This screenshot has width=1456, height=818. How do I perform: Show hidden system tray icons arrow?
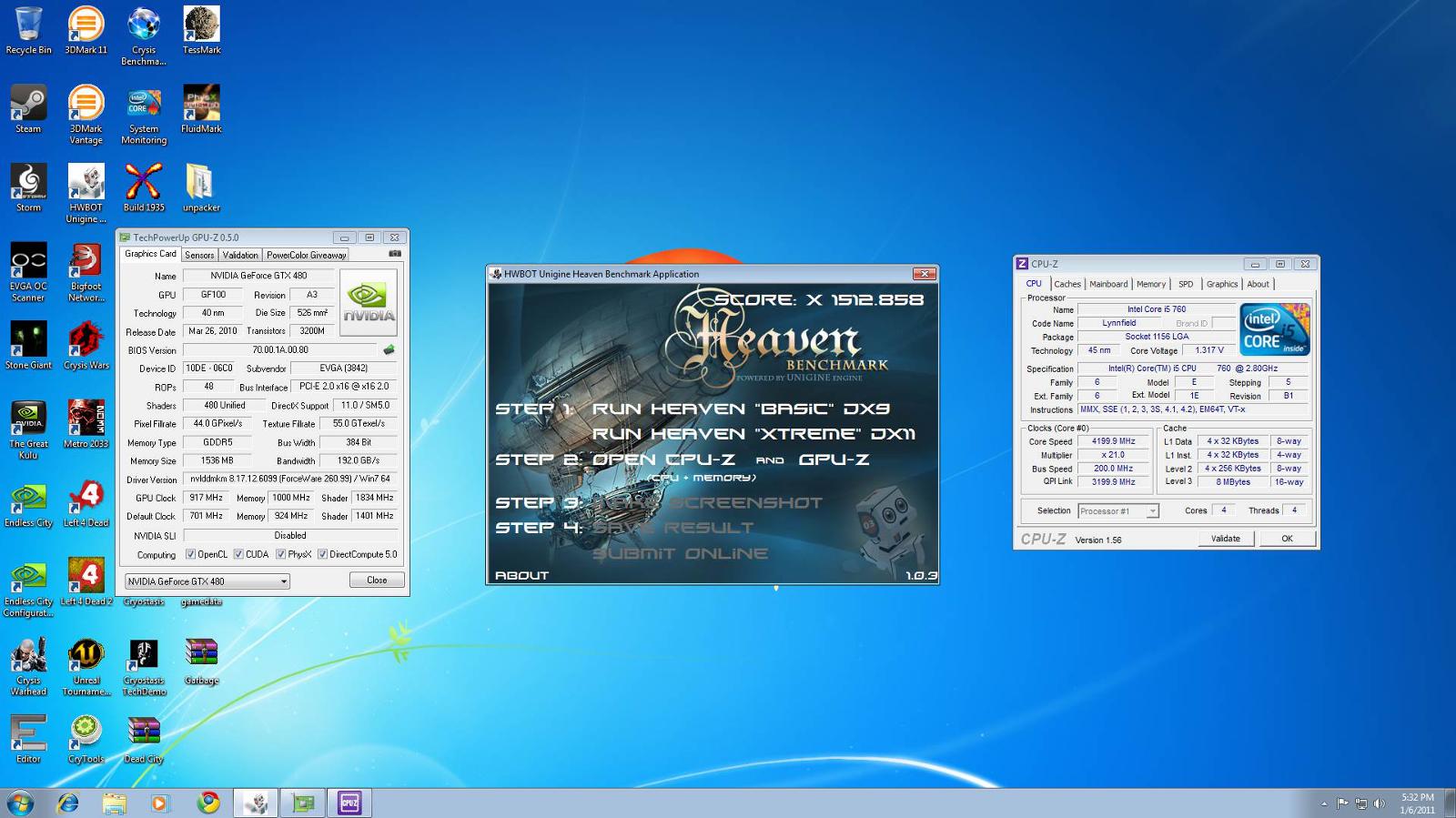coord(1324,803)
